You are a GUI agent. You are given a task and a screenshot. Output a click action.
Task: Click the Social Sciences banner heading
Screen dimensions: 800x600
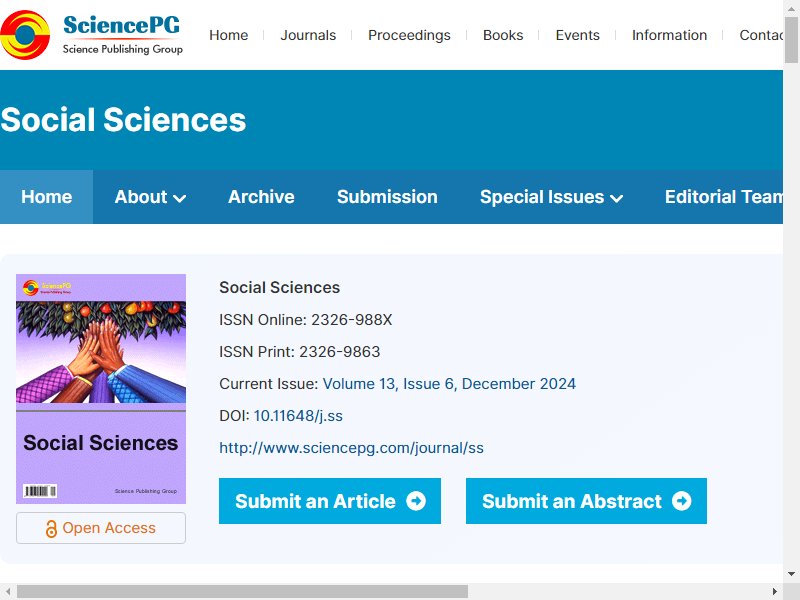click(123, 120)
